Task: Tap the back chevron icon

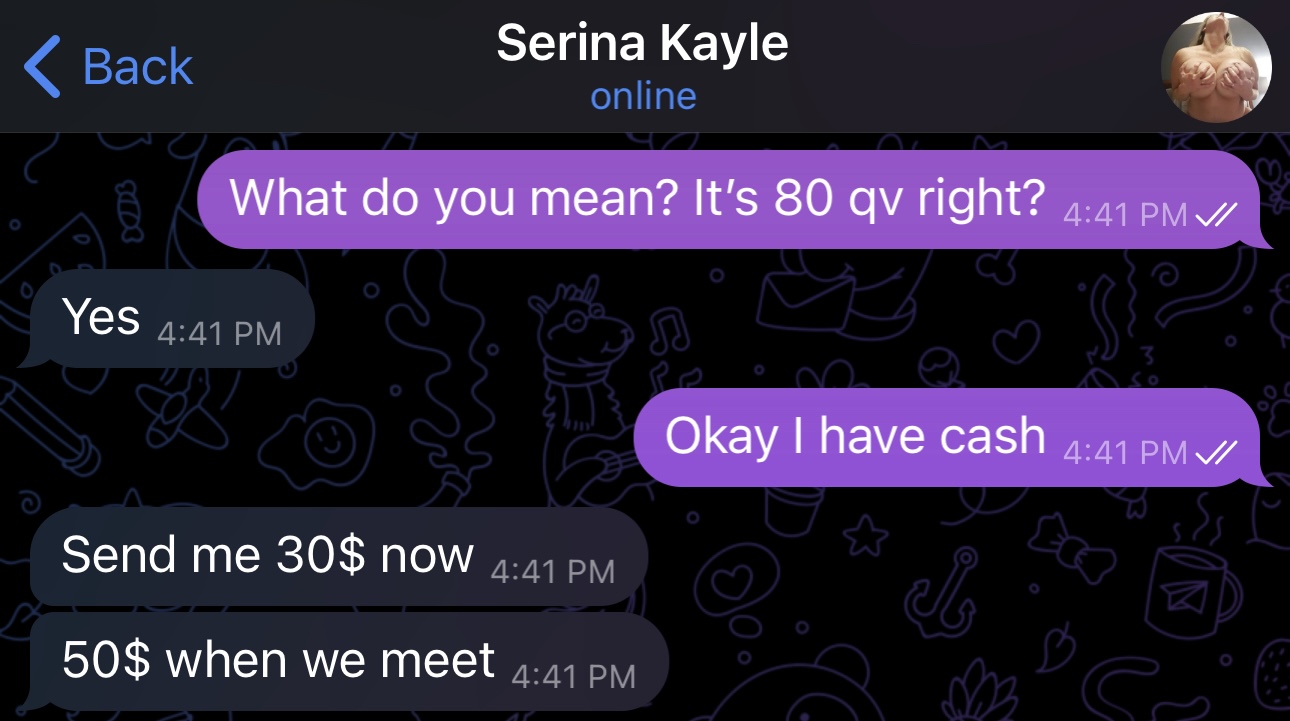Action: coord(41,67)
